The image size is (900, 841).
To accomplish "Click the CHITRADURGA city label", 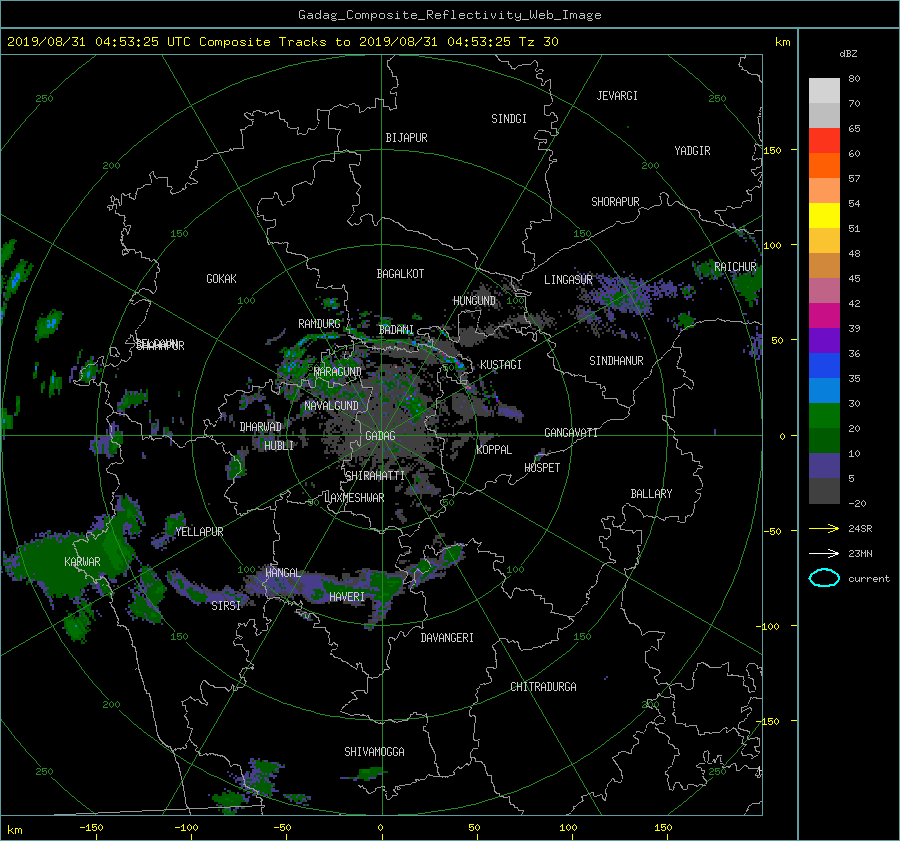I will [x=544, y=687].
